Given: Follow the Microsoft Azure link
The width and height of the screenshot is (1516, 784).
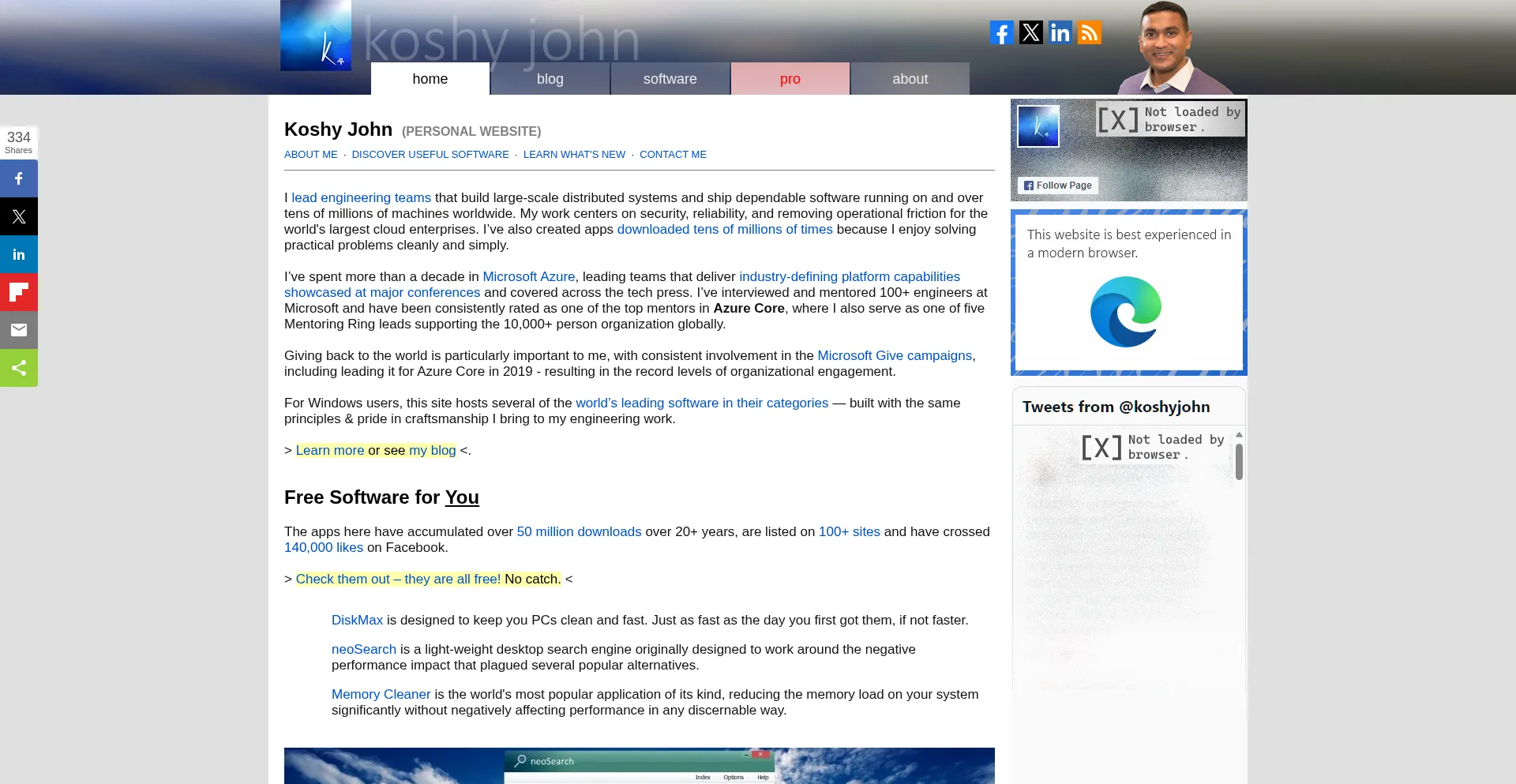Looking at the screenshot, I should pyautogui.click(x=529, y=277).
